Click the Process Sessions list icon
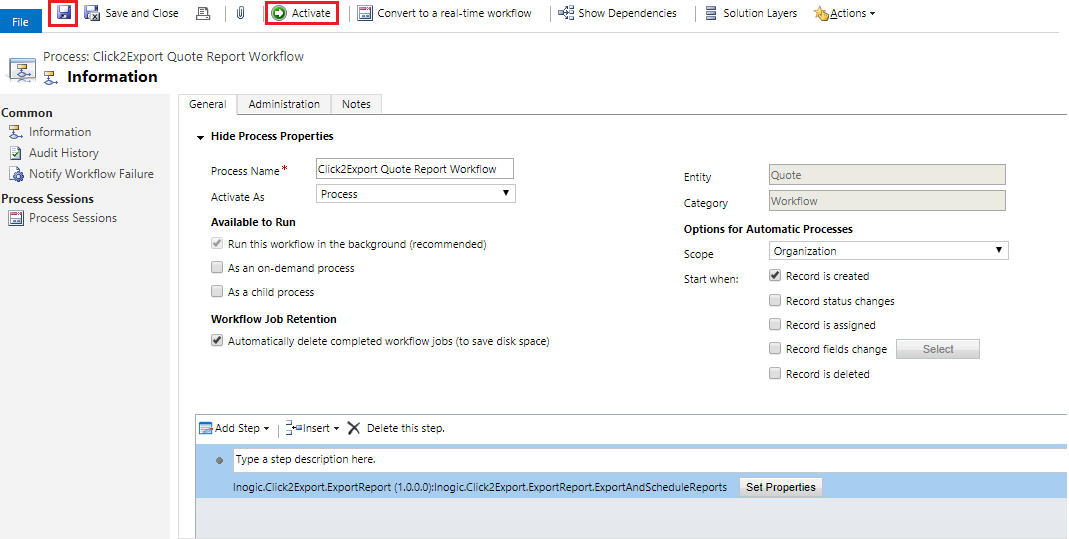 tap(16, 218)
